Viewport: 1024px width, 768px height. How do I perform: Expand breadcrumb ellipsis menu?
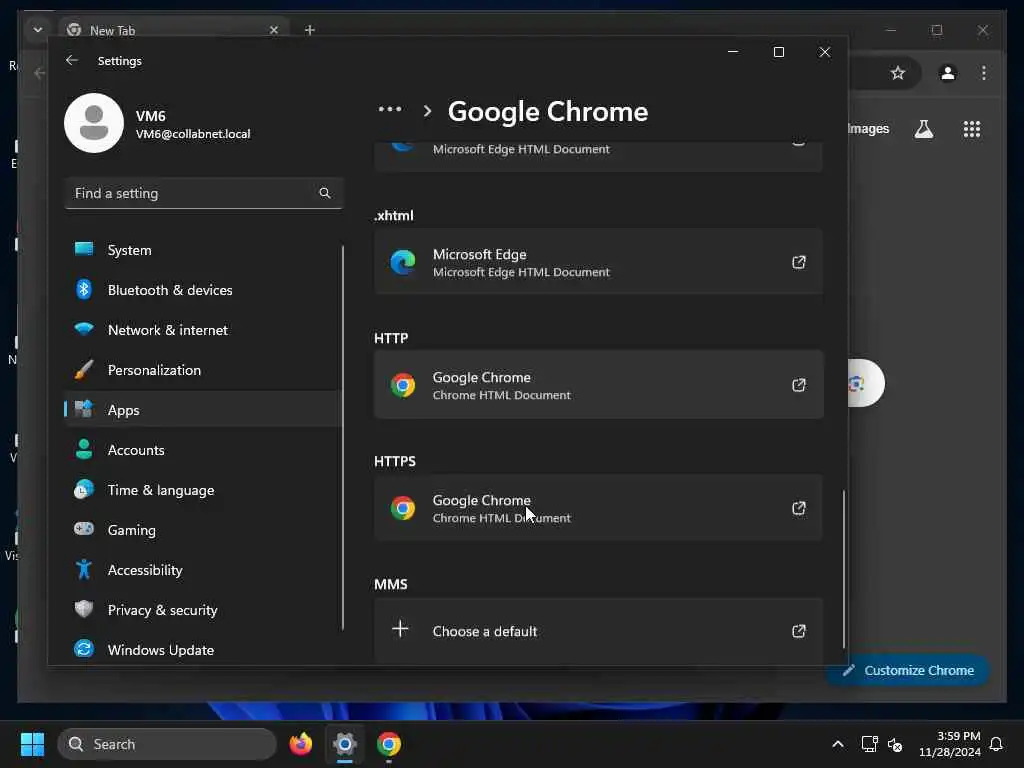point(390,110)
